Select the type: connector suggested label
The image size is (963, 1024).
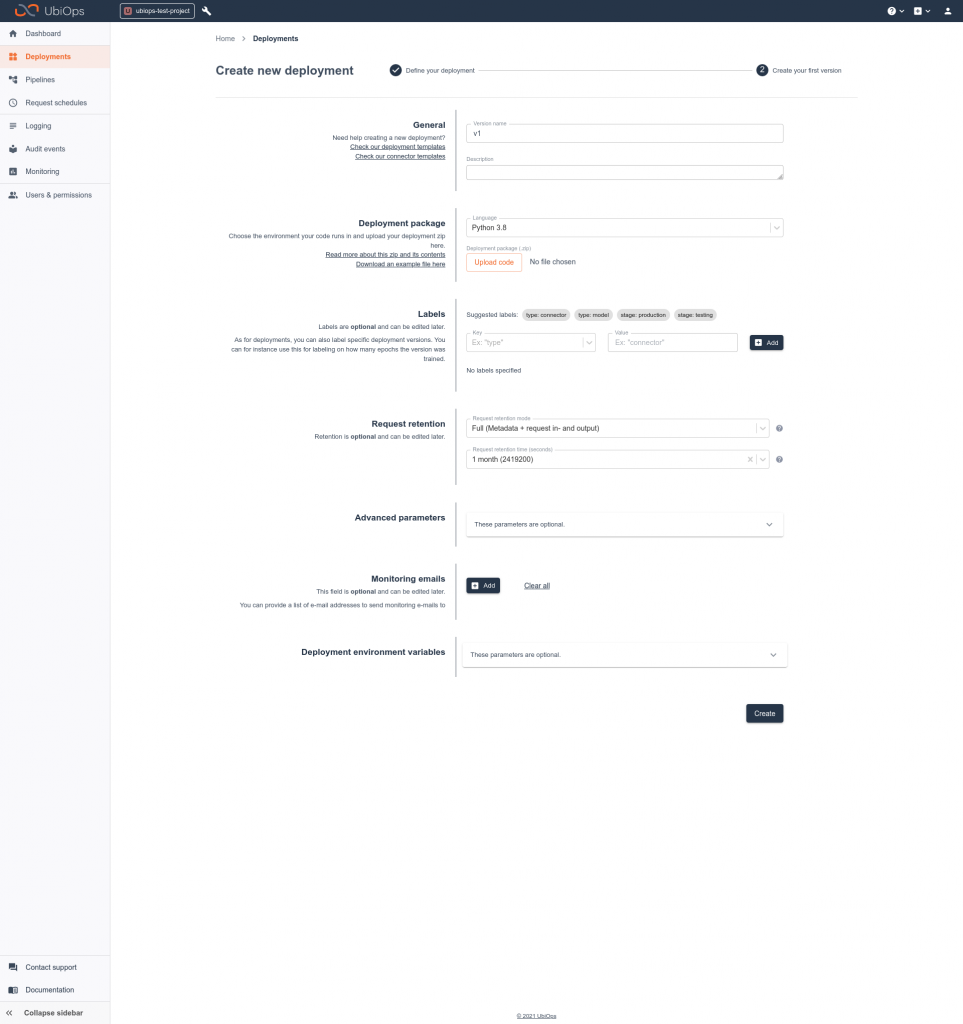click(x=546, y=314)
